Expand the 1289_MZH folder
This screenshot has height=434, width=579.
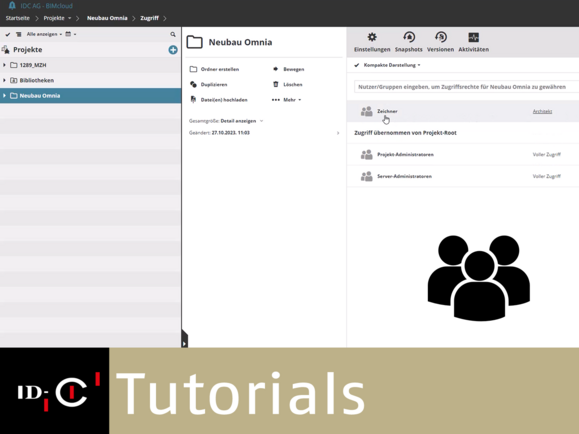4,65
